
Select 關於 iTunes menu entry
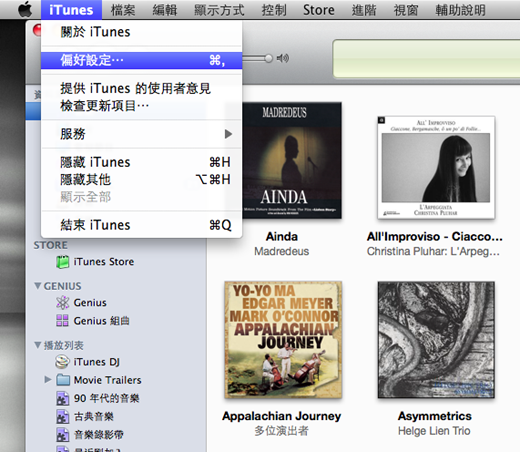[141, 32]
